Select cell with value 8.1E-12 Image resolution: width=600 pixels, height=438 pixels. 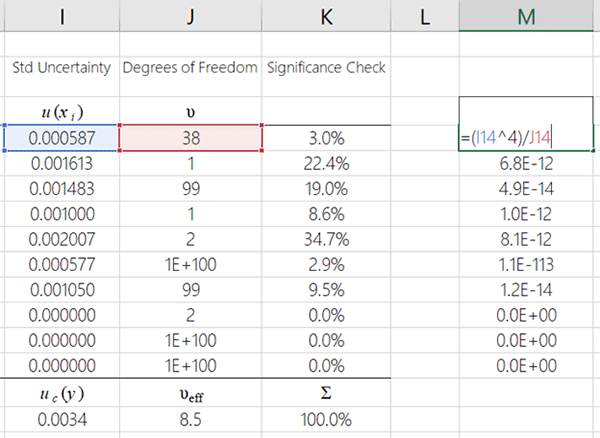[526, 239]
